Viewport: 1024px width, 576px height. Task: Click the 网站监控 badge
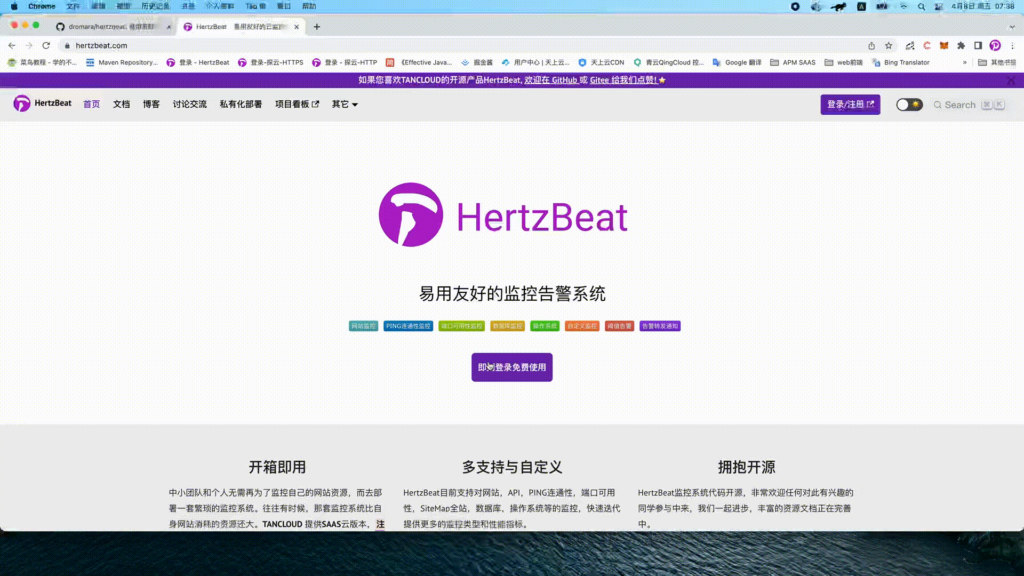[x=363, y=326]
